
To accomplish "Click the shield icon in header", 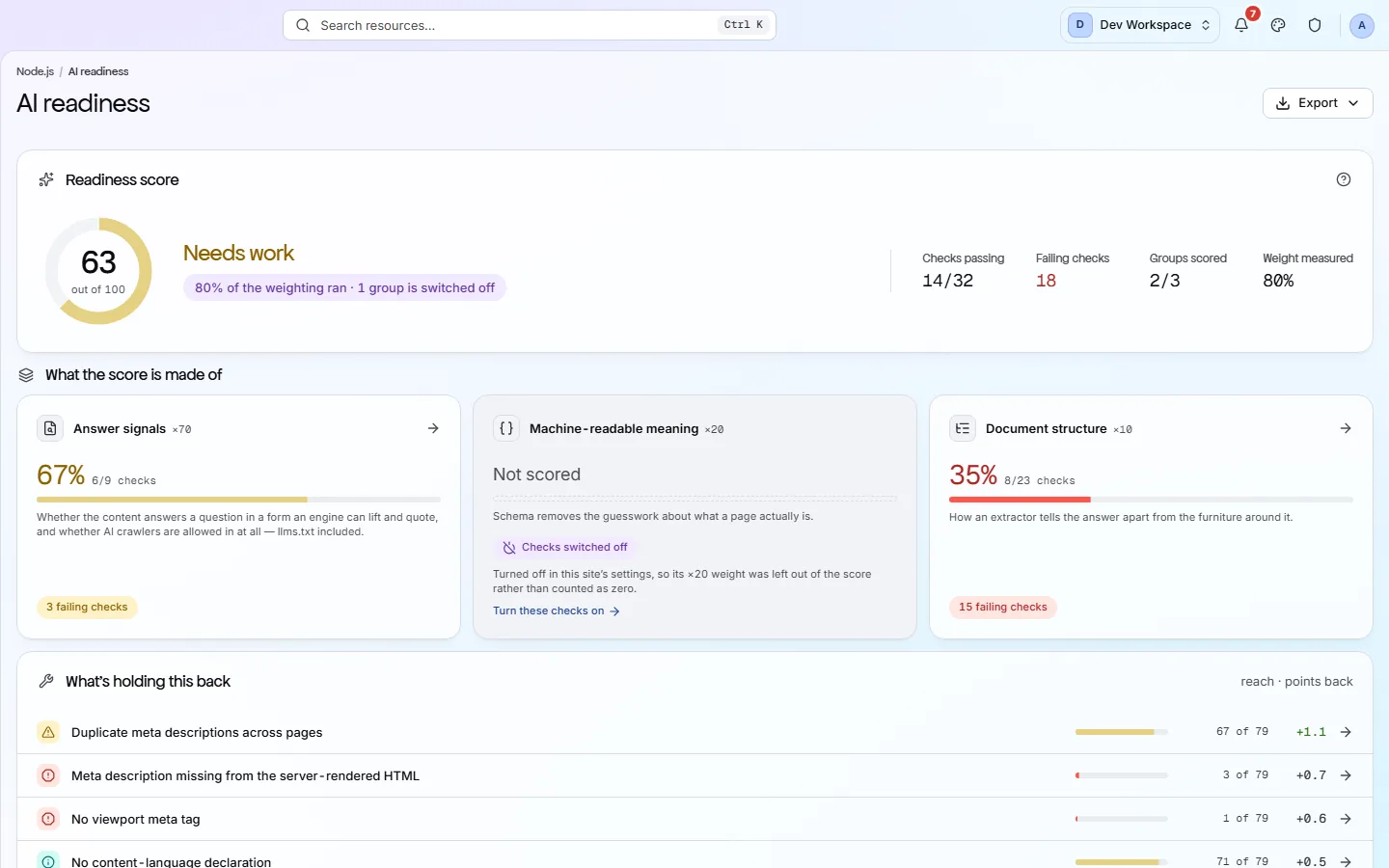I will (1315, 25).
